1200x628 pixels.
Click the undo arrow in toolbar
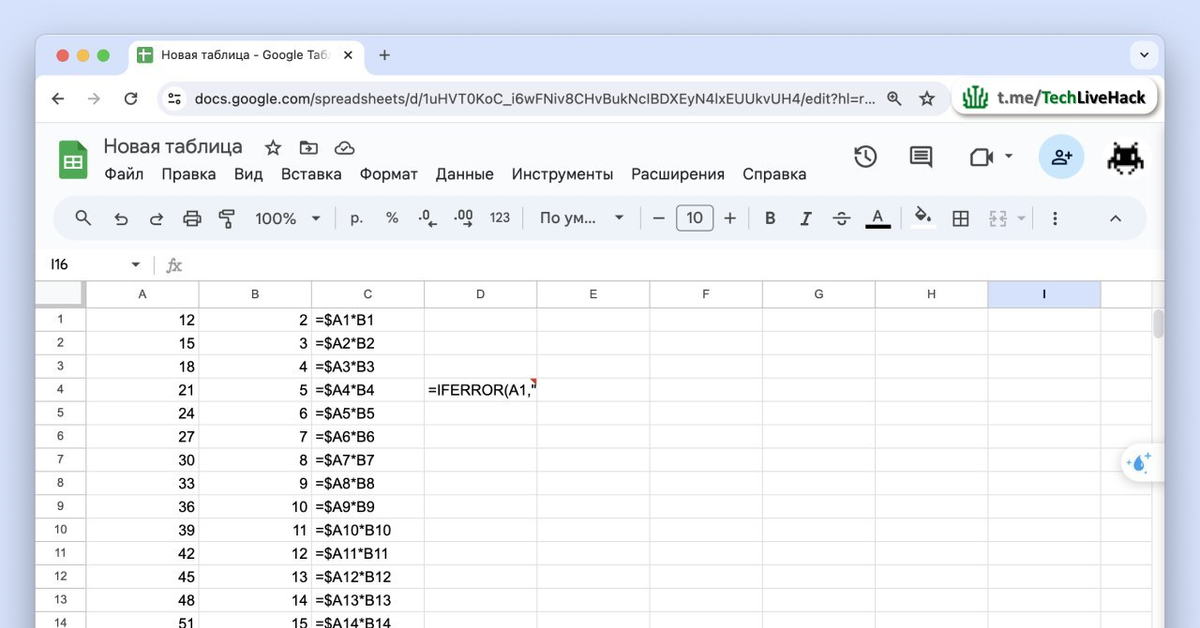tap(121, 218)
